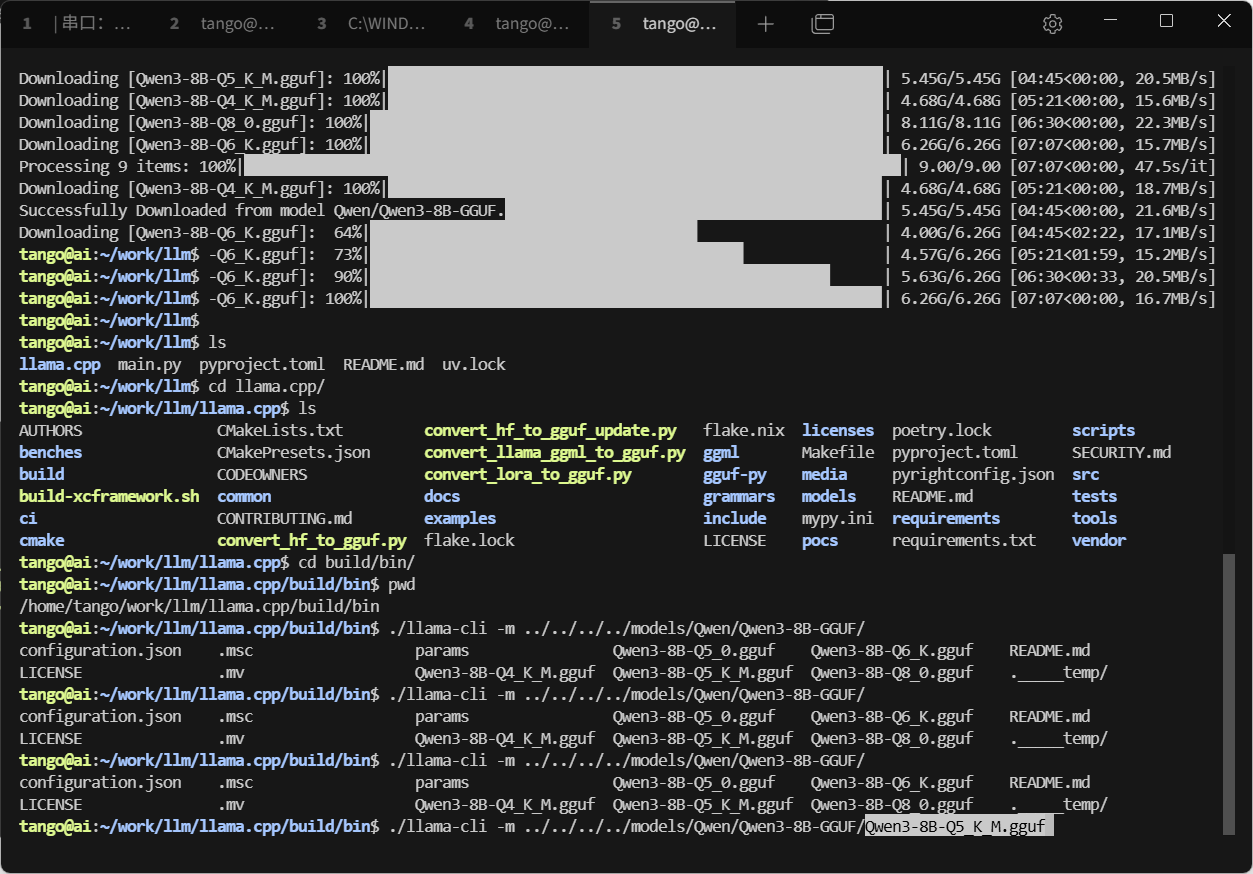Open a new terminal tab with plus button
Screen dimensions: 1253x874
765,24
